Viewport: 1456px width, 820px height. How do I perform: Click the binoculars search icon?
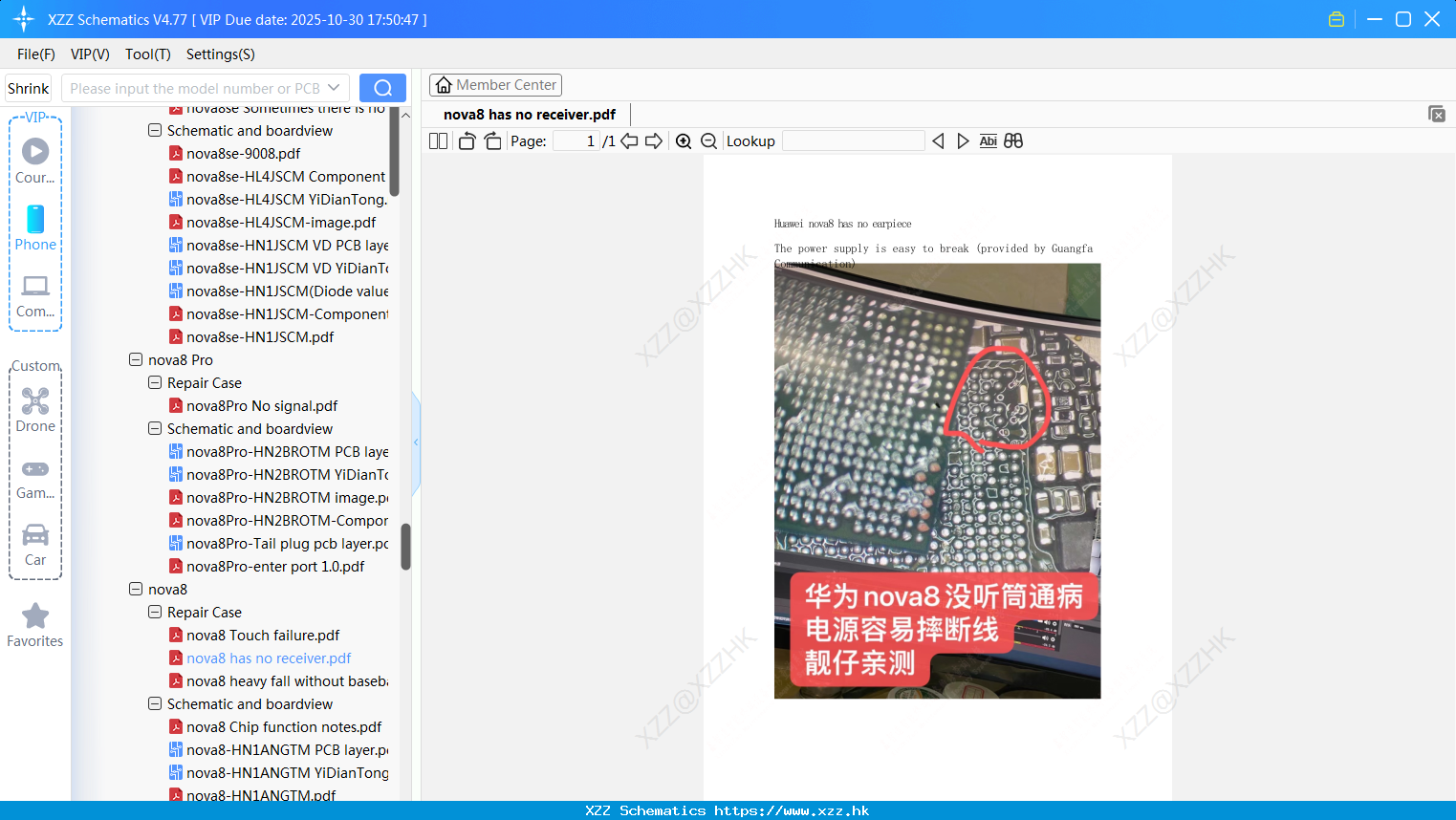1013,141
